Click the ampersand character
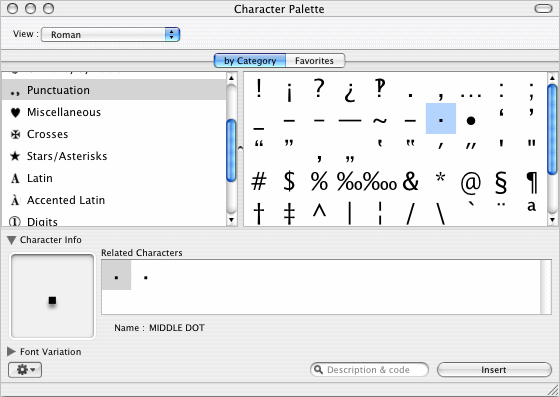 coord(410,181)
